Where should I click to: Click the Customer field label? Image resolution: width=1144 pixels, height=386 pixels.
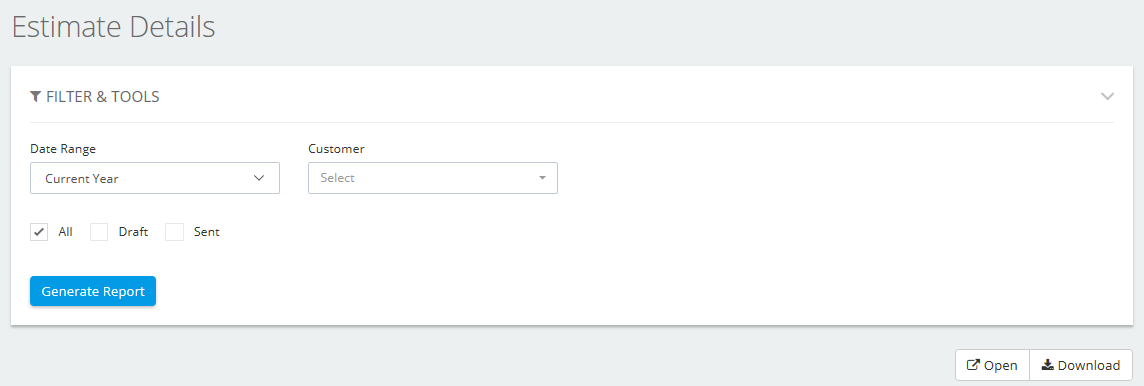[336, 149]
